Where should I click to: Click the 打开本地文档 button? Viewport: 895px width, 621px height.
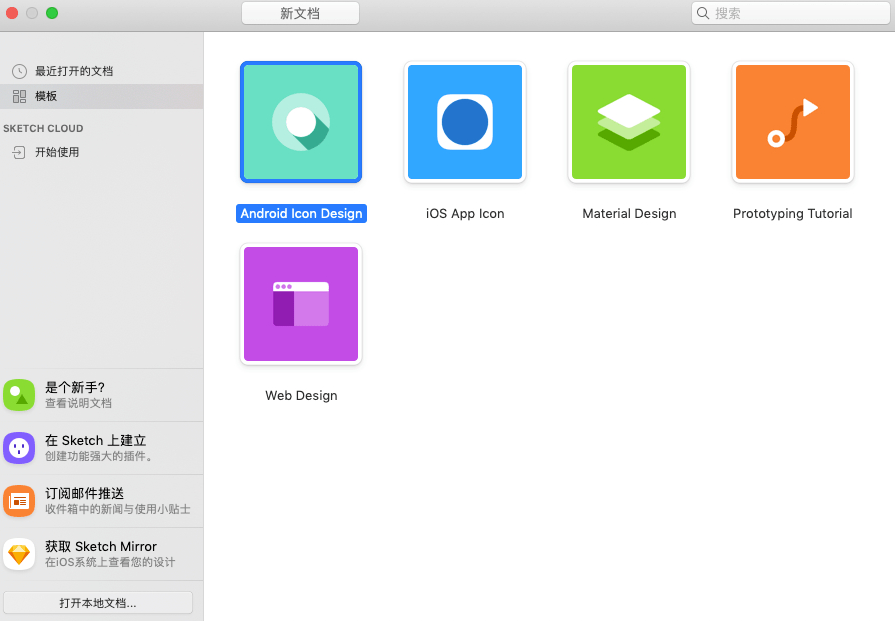[98, 603]
